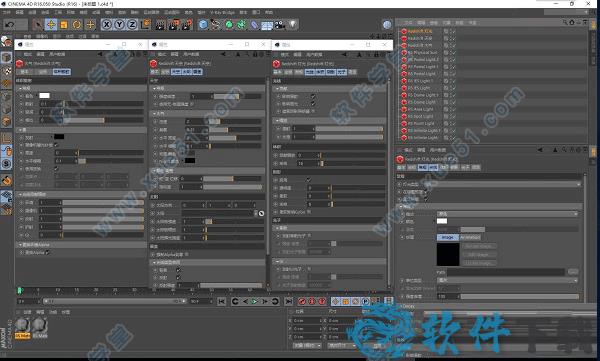Image resolution: width=600 pixels, height=361 pixels.
Task: Select the second material sphere thumbnail
Action: pyautogui.click(x=40, y=326)
